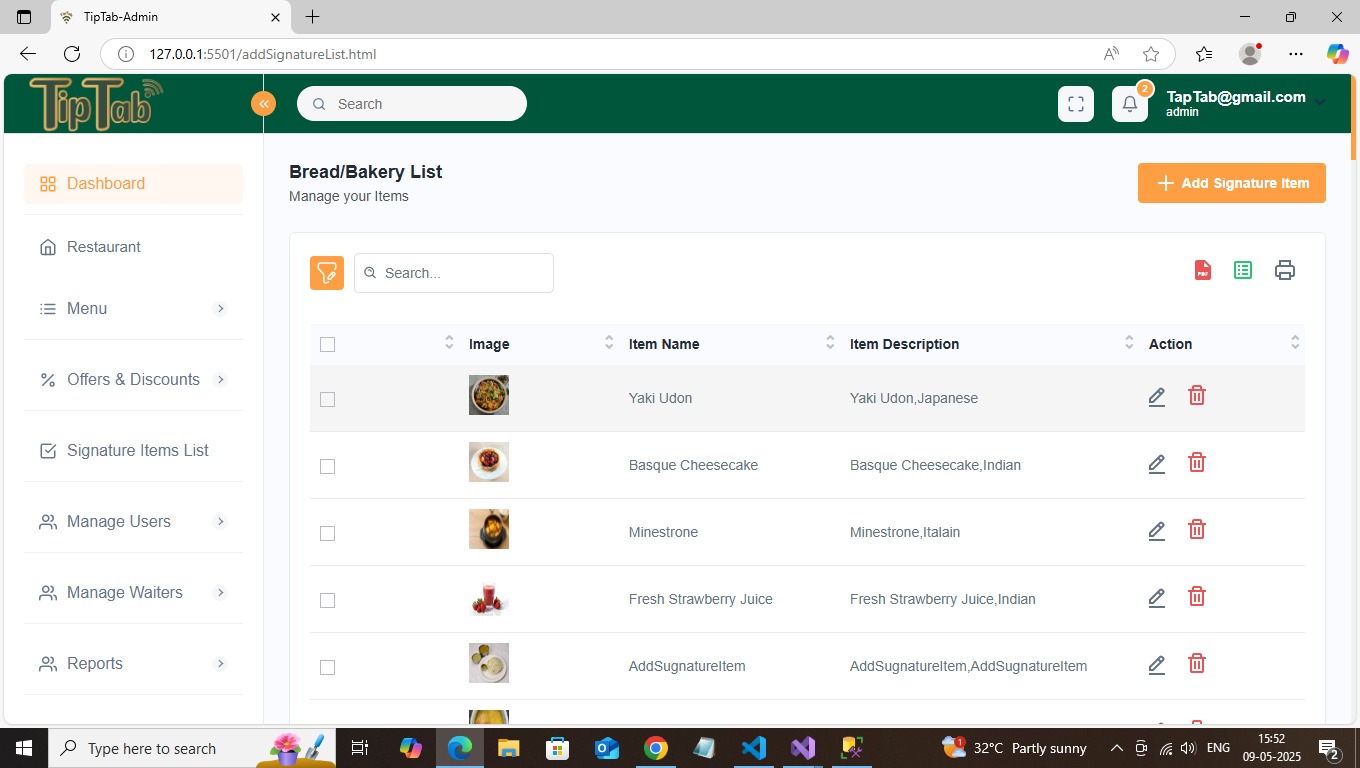The image size is (1360, 768).
Task: Export list using the PDF icon
Action: 1203,270
